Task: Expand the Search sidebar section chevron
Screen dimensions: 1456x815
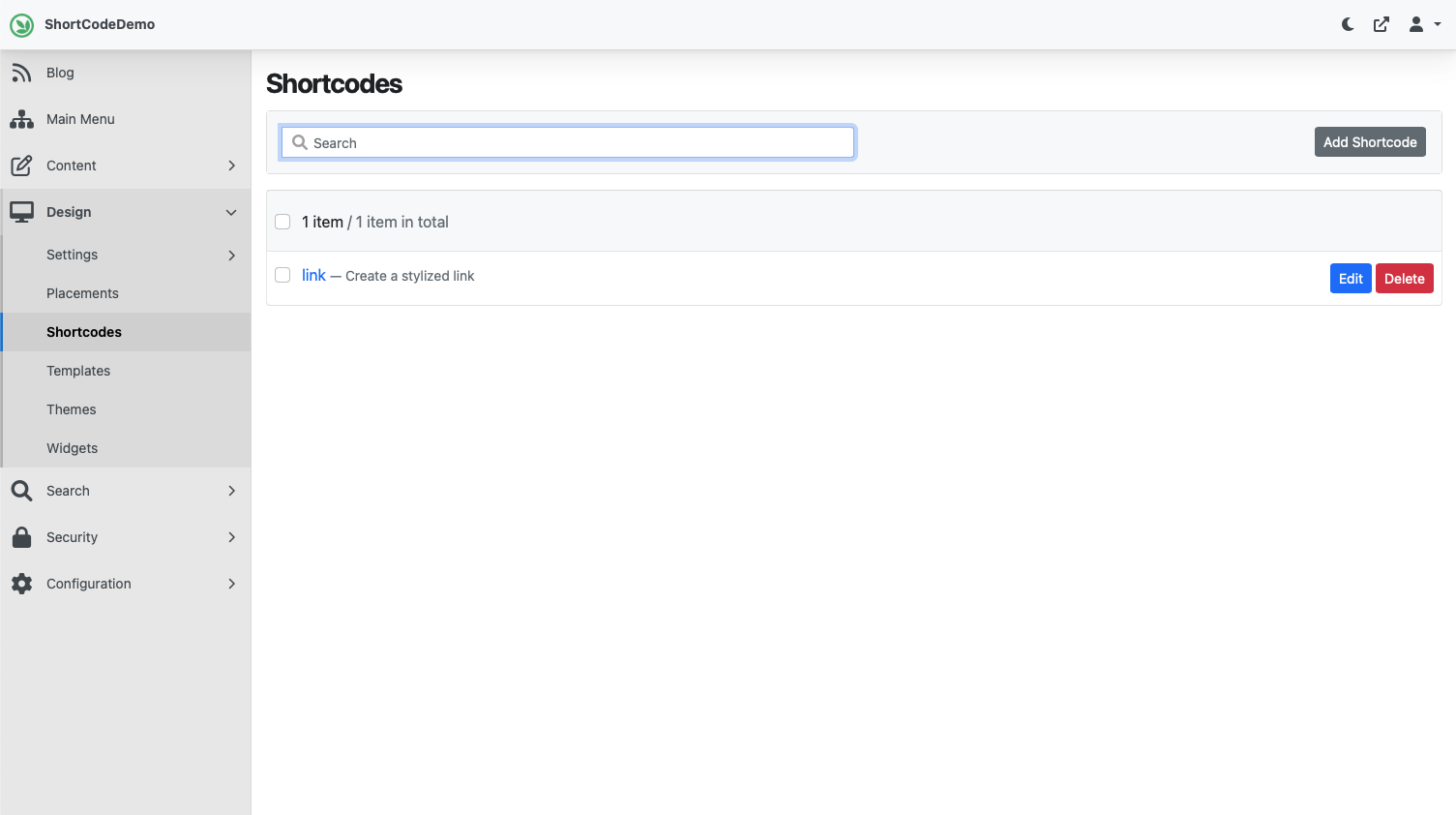Action: click(x=231, y=491)
